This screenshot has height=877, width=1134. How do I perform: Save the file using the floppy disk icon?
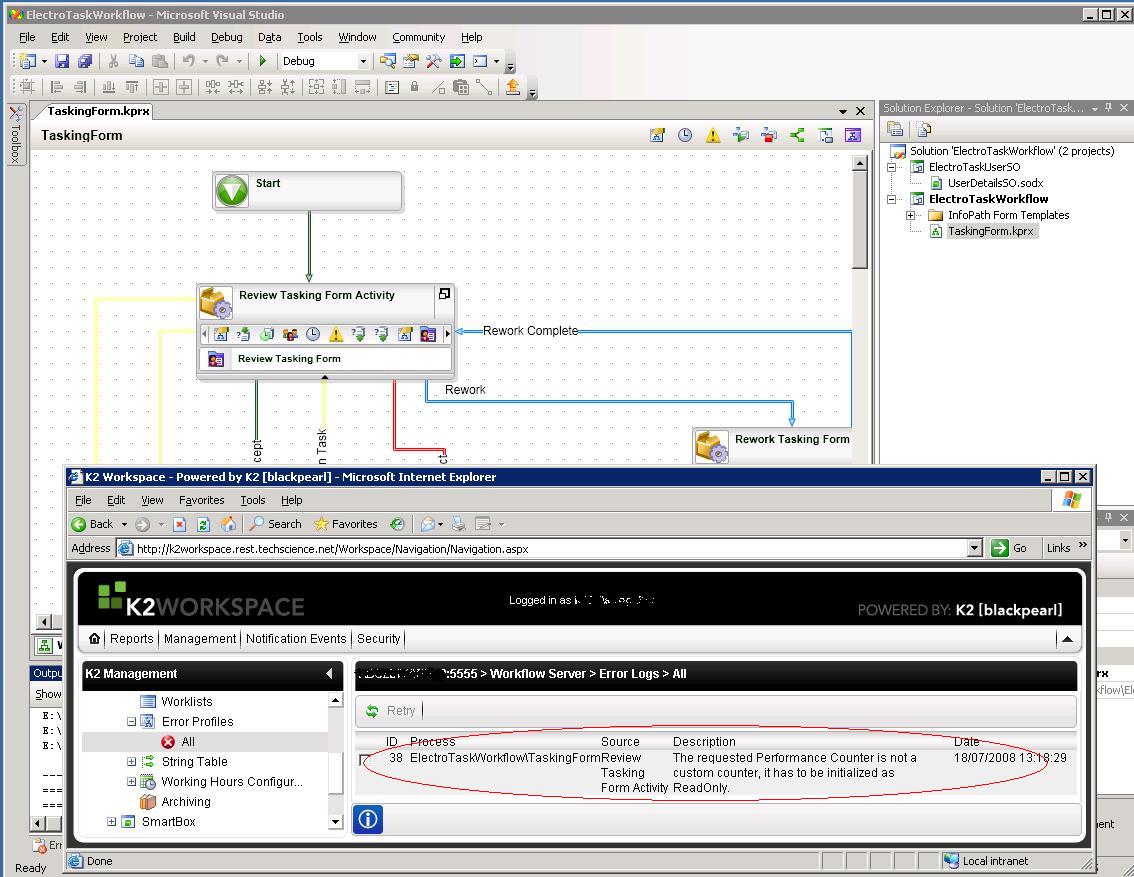pyautogui.click(x=62, y=61)
